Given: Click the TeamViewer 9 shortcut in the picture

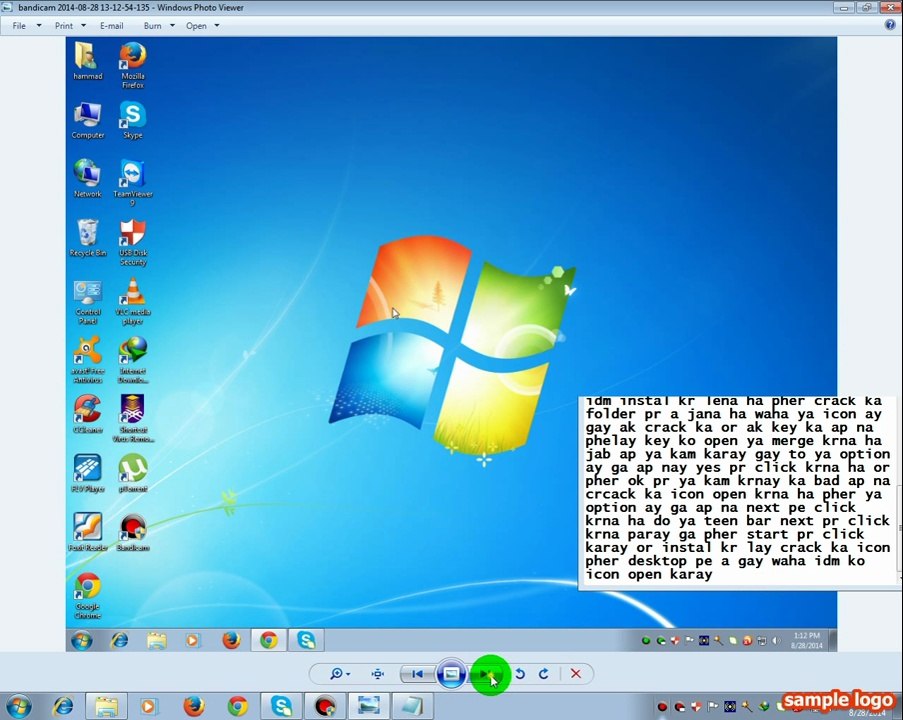Looking at the screenshot, I should pos(132,183).
